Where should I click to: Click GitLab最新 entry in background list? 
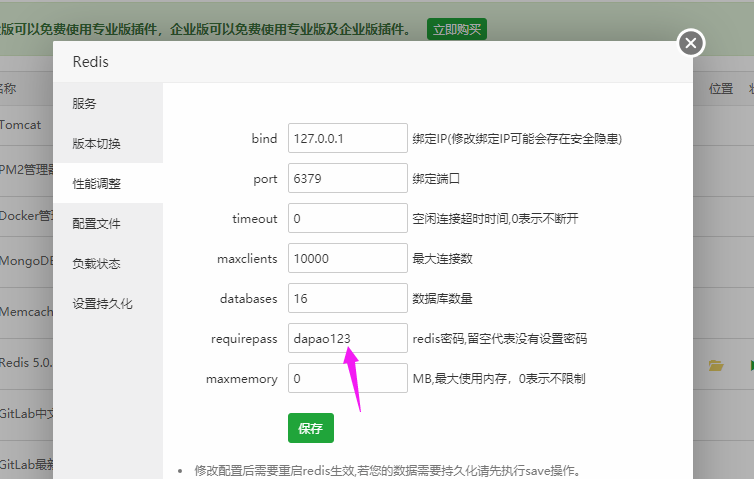[x=26, y=465]
